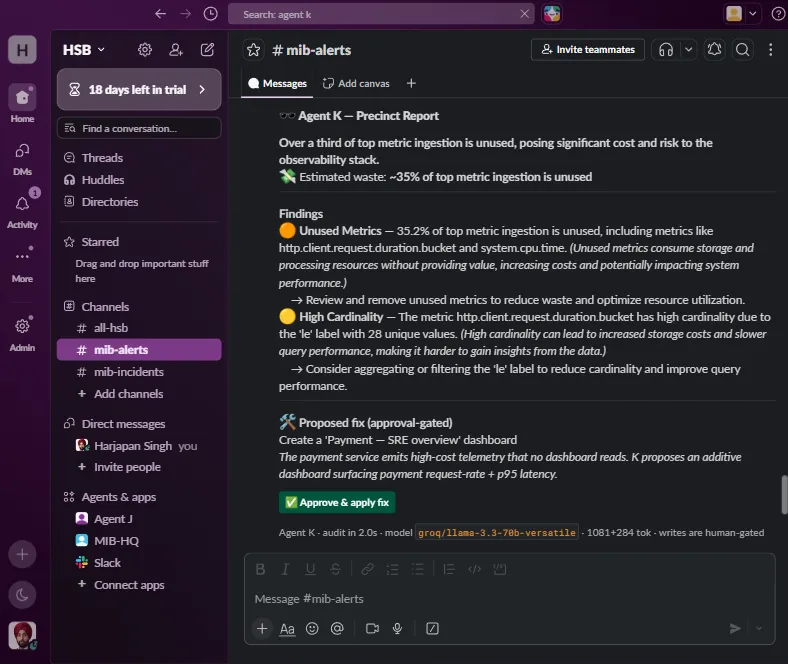Record audio clip microphone icon

click(397, 628)
